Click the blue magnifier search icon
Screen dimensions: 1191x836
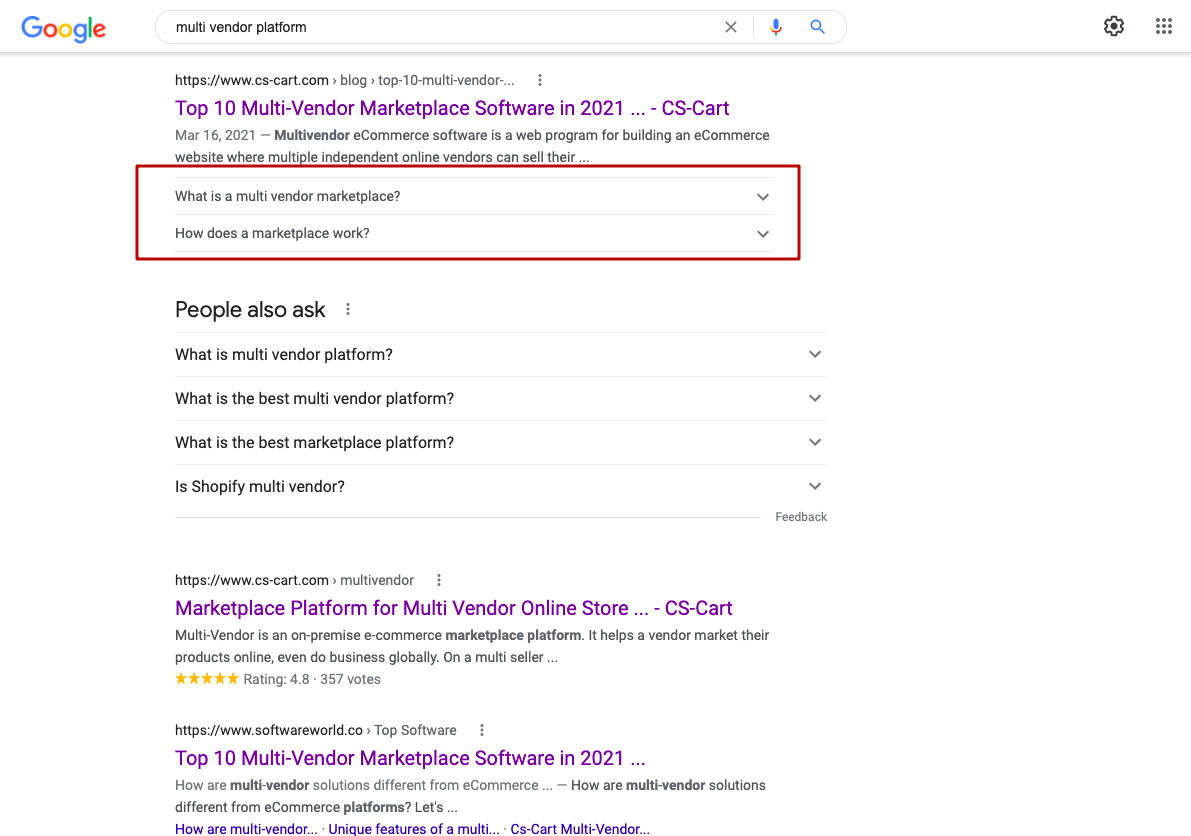click(x=818, y=27)
